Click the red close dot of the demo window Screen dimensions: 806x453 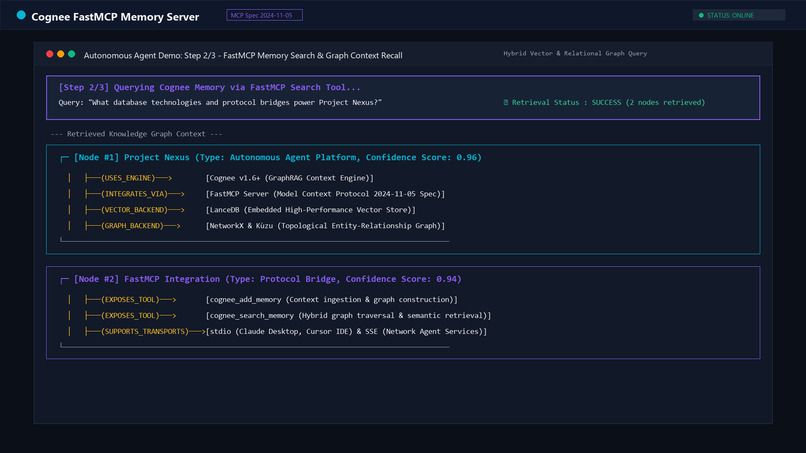(x=49, y=54)
